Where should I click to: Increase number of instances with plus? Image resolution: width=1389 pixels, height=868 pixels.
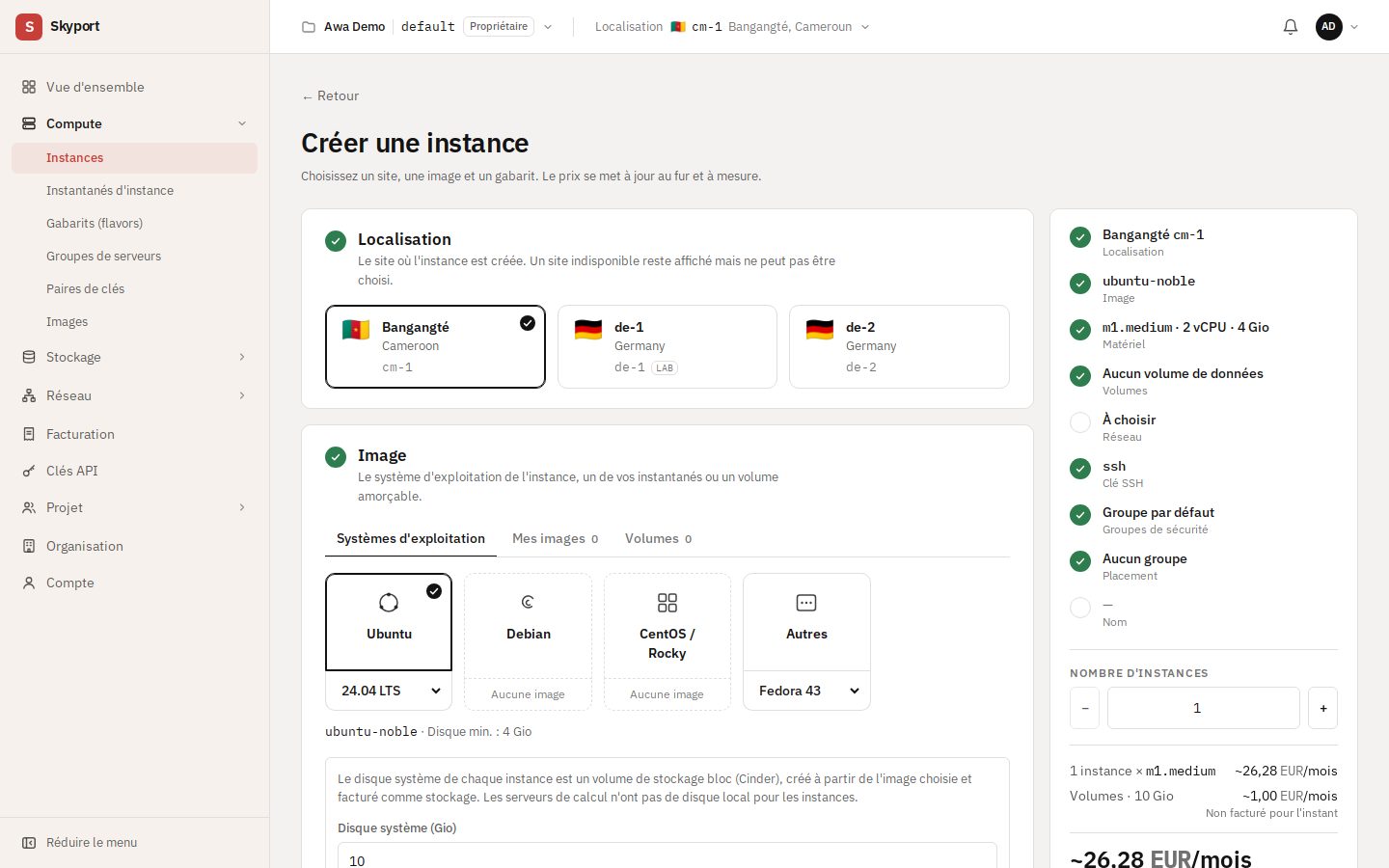(1322, 708)
